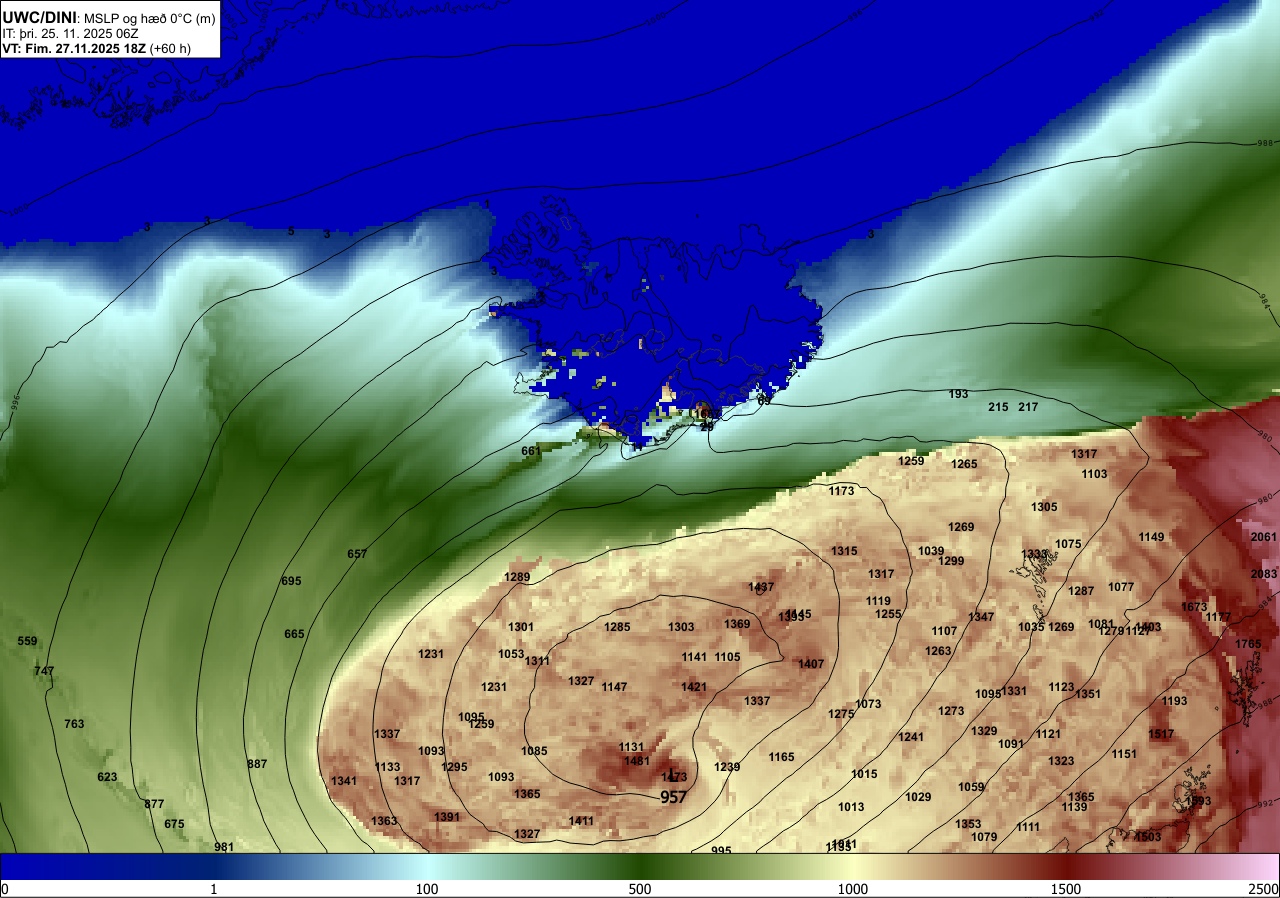
Task: Click the map value 877
Action: 154,804
